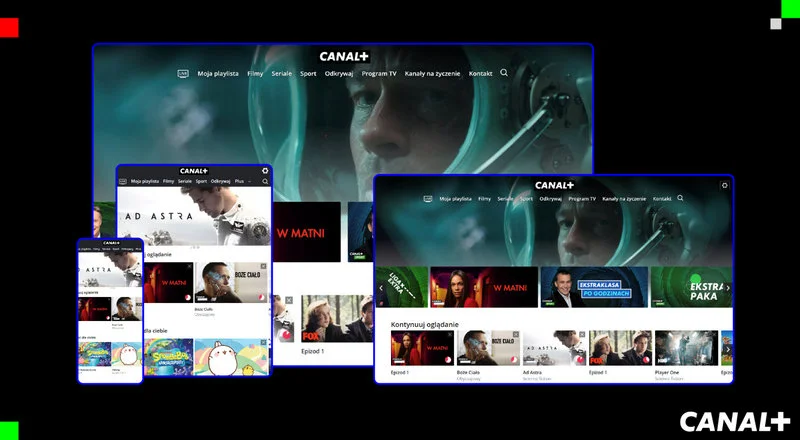This screenshot has height=440, width=800.
Task: Show next banners with right carousel arrow
Action: (728, 288)
